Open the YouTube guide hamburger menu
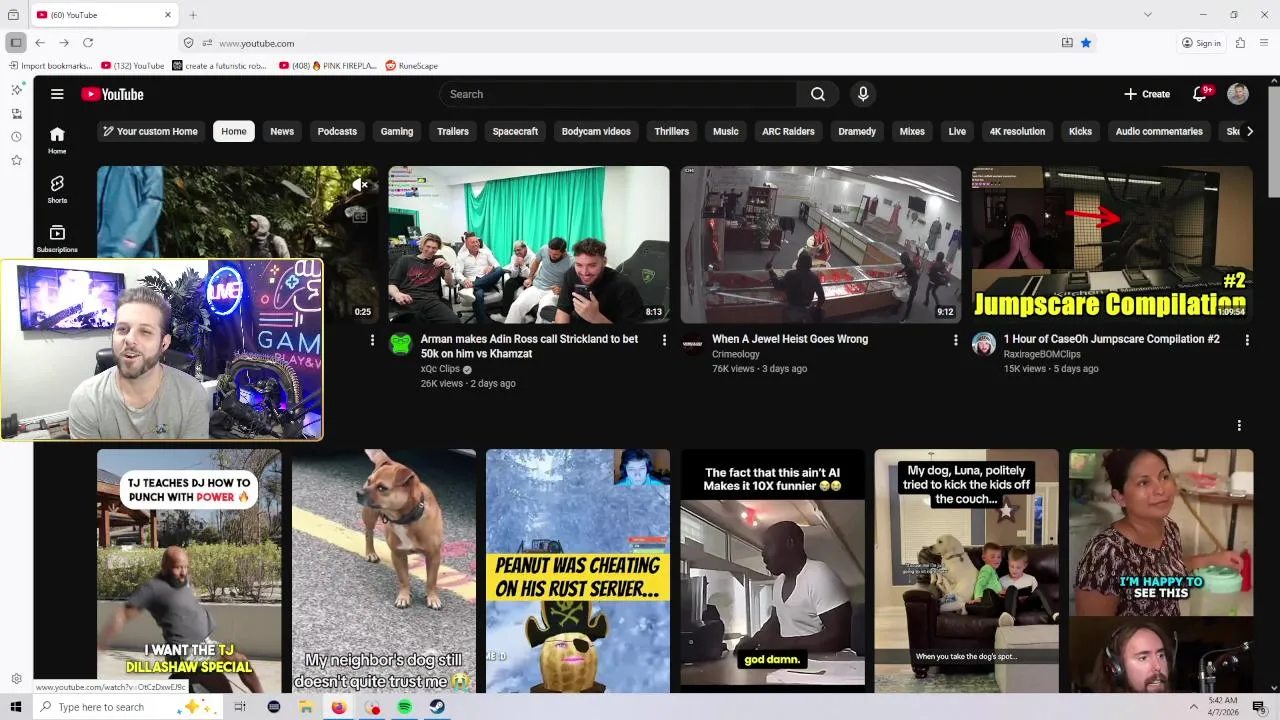The image size is (1280, 720). pyautogui.click(x=57, y=94)
